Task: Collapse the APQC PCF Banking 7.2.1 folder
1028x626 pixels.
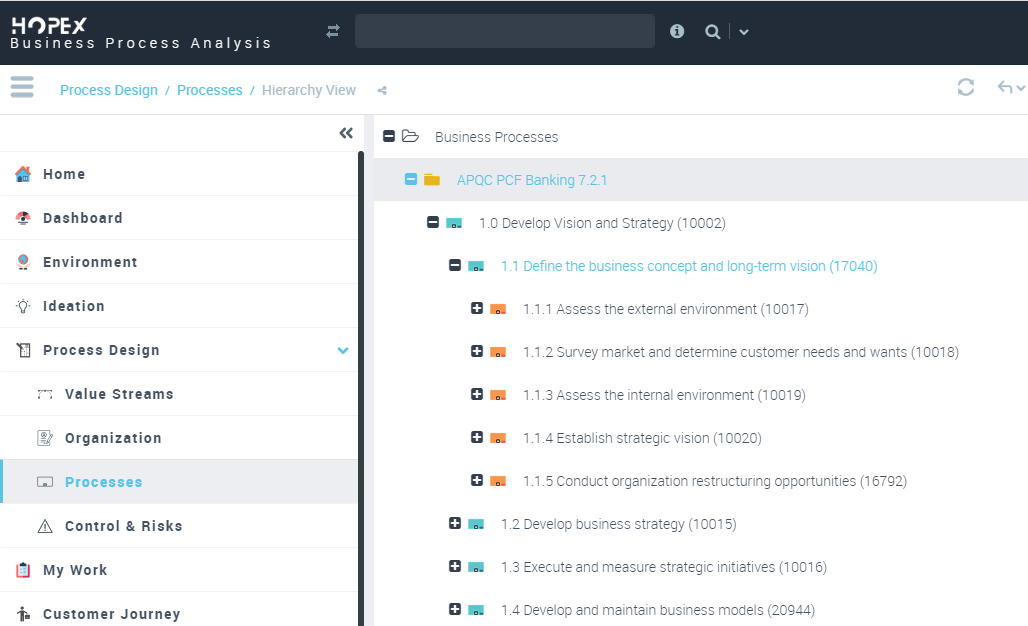Action: (x=411, y=180)
